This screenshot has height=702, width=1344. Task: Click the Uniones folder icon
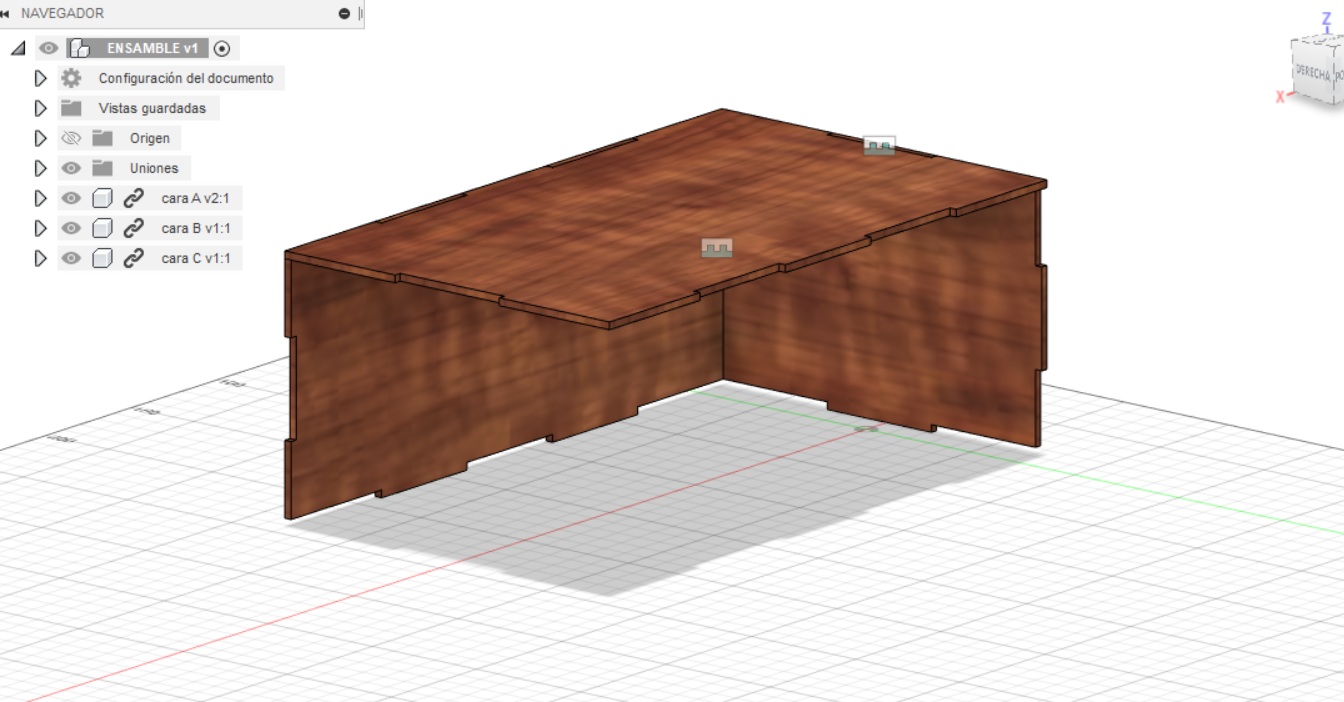point(103,168)
